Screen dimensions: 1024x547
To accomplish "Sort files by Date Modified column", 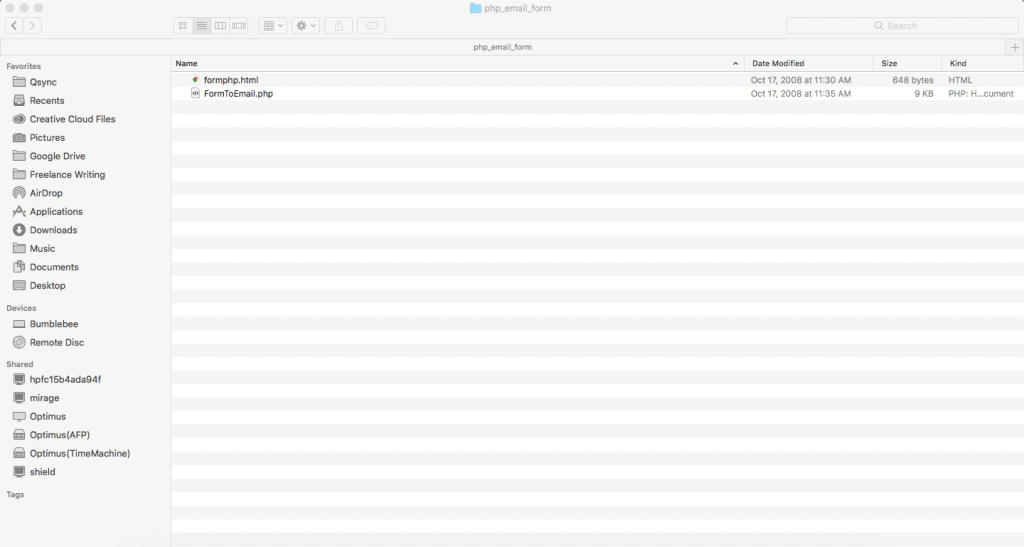I will click(x=808, y=63).
